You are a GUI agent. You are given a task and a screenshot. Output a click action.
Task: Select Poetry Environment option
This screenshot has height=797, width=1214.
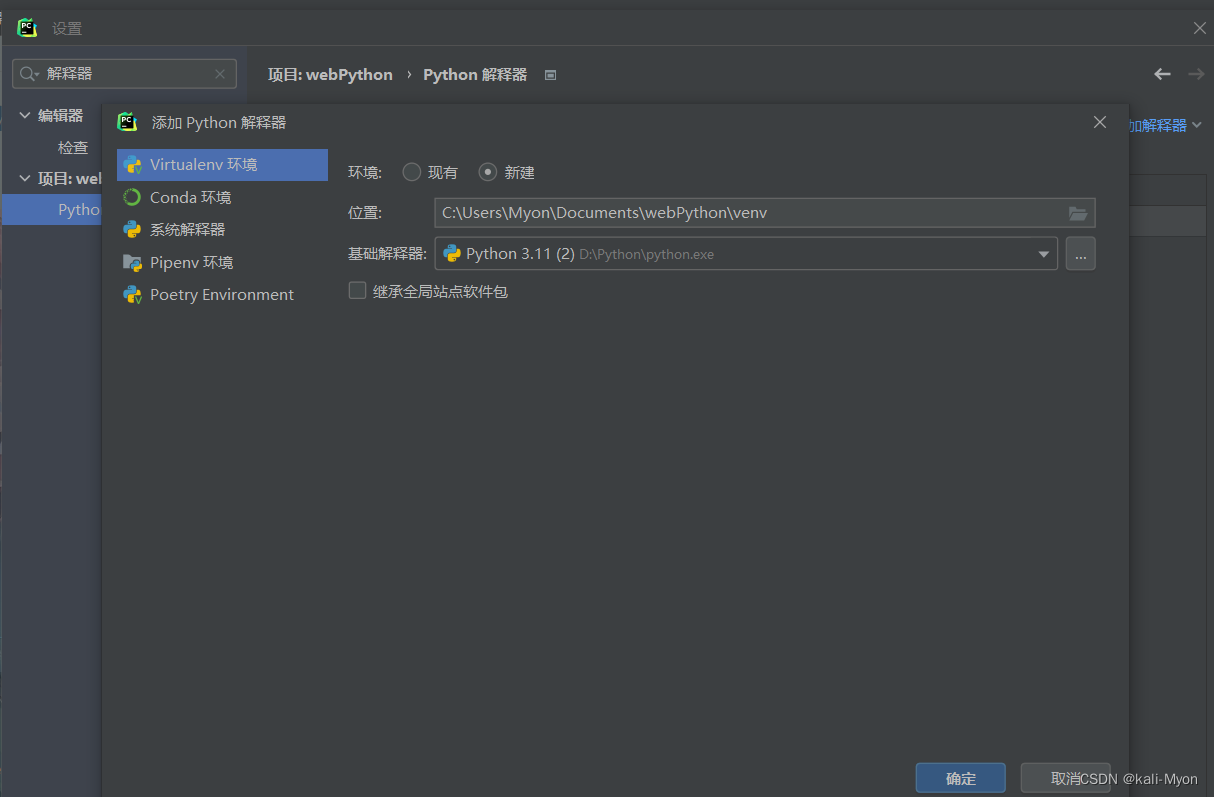coord(222,294)
